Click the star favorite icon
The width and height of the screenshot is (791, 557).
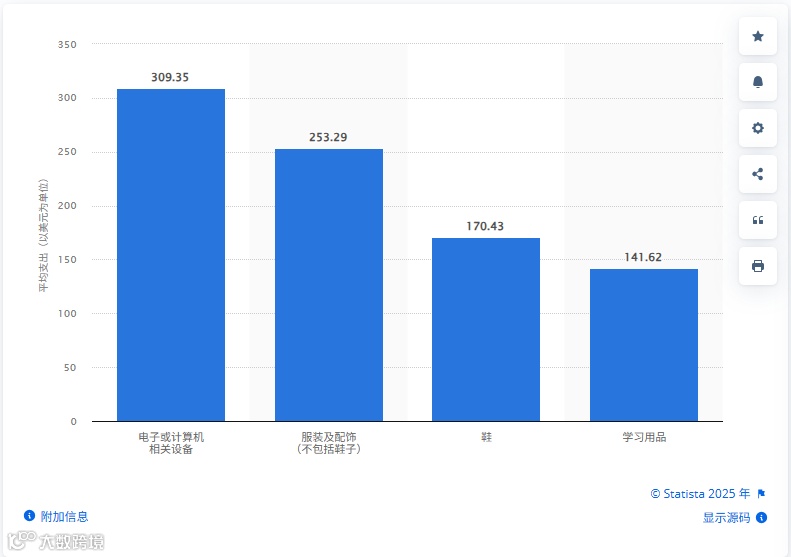click(x=758, y=36)
